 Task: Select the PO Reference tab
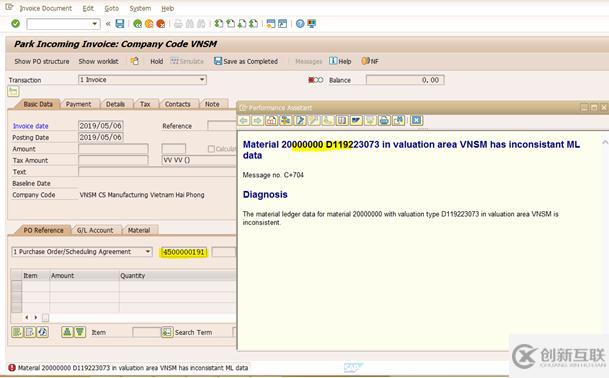pos(43,230)
